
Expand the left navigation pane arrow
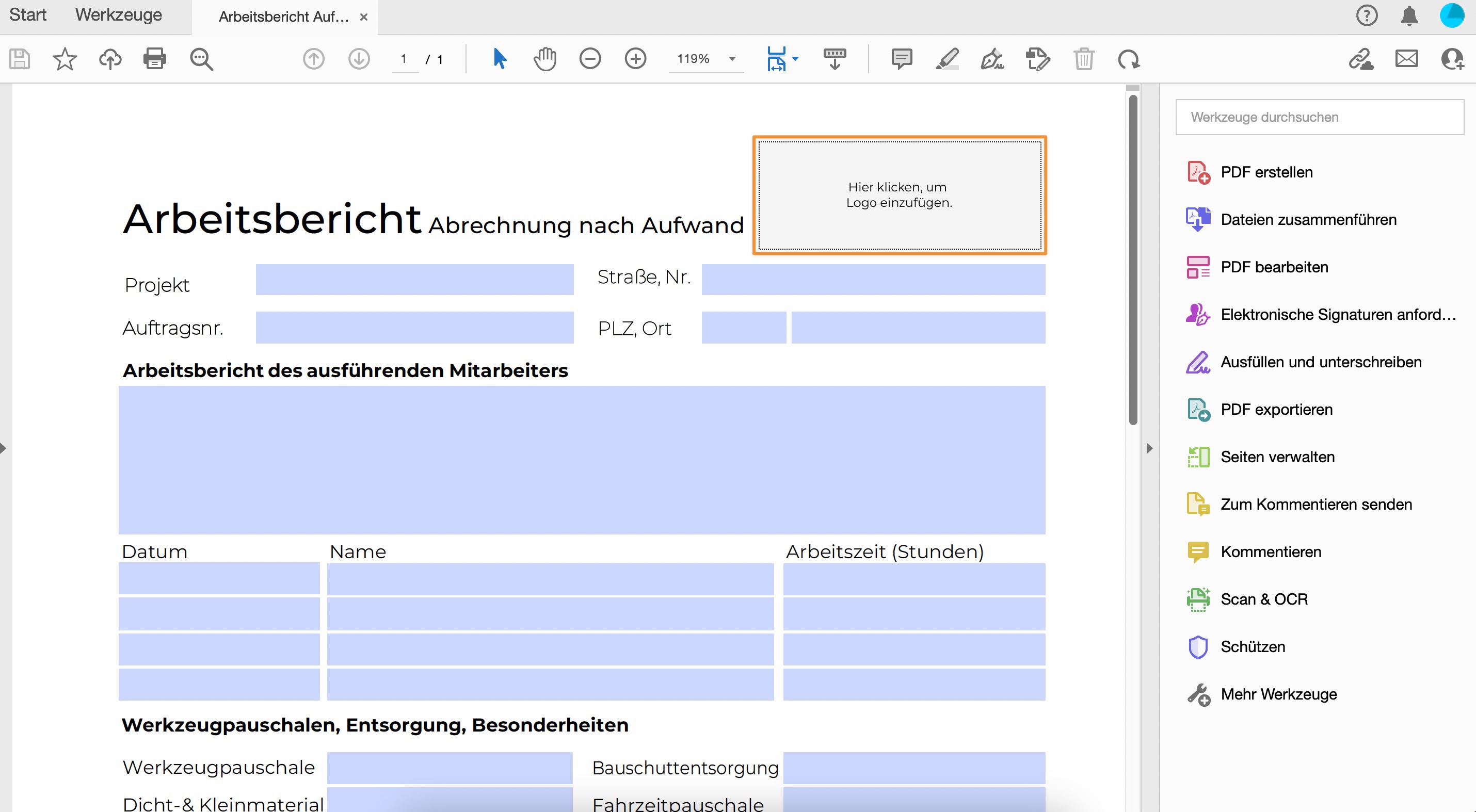coord(4,448)
